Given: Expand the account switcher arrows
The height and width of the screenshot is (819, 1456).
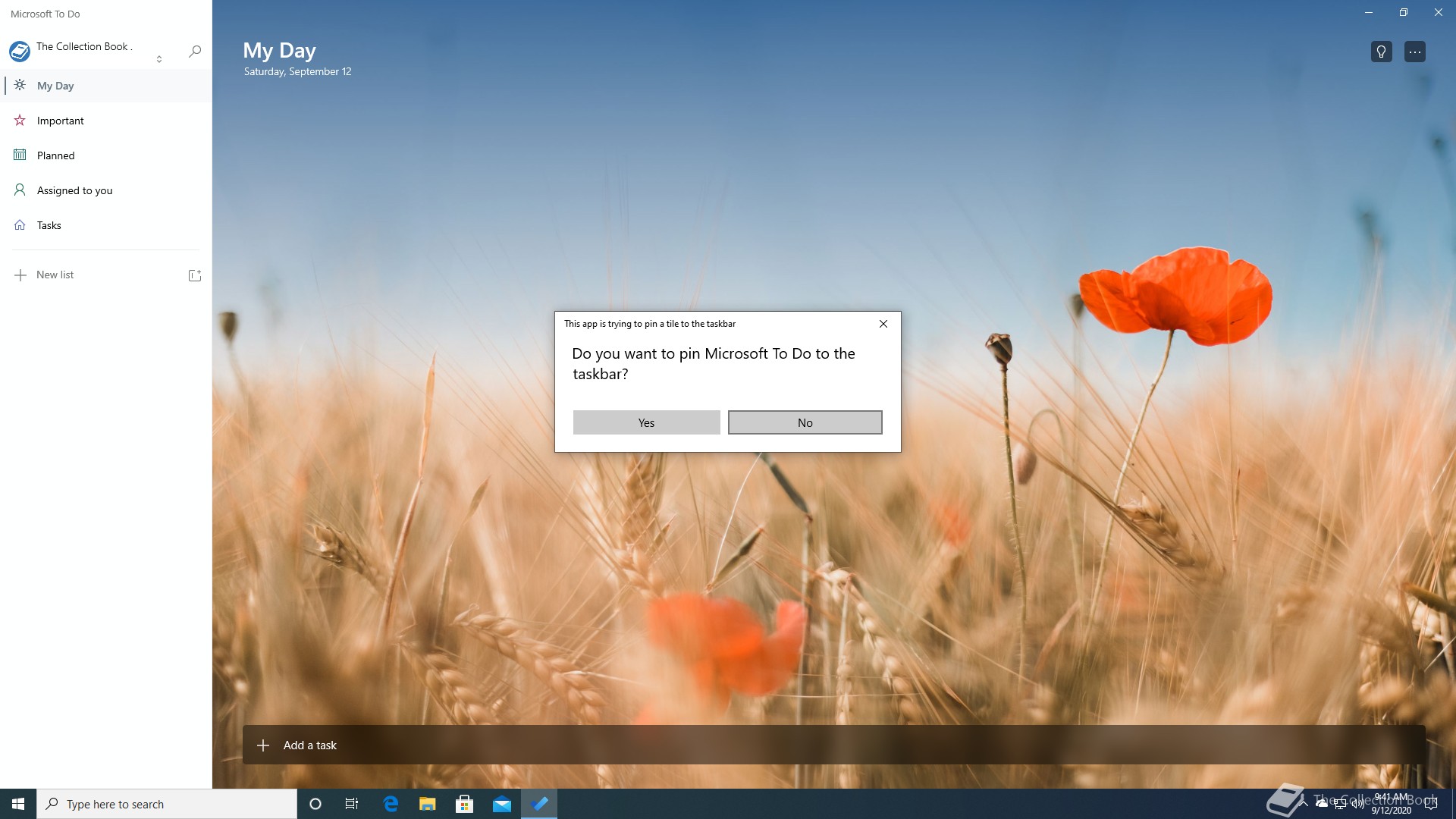Looking at the screenshot, I should point(159,58).
